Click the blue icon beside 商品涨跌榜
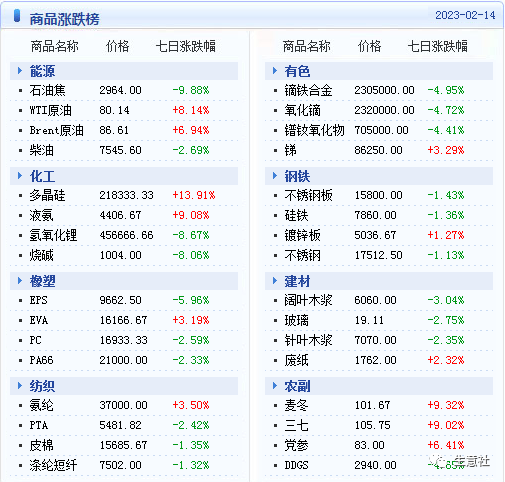This screenshot has width=505, height=482. click(17, 16)
